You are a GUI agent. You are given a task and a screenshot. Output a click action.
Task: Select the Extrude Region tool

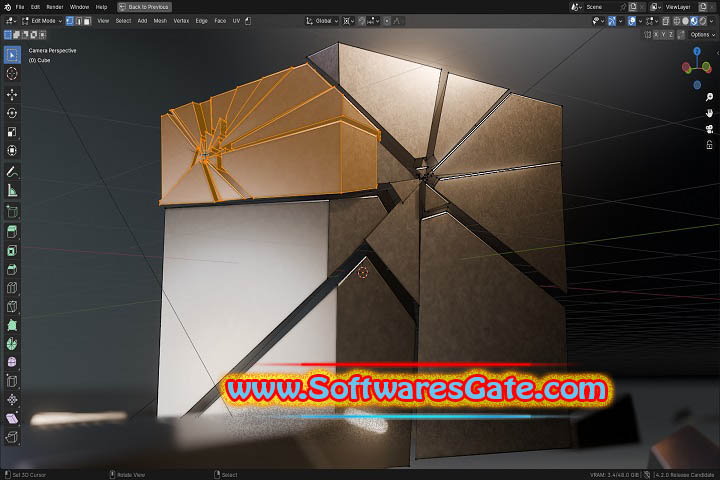point(12,232)
